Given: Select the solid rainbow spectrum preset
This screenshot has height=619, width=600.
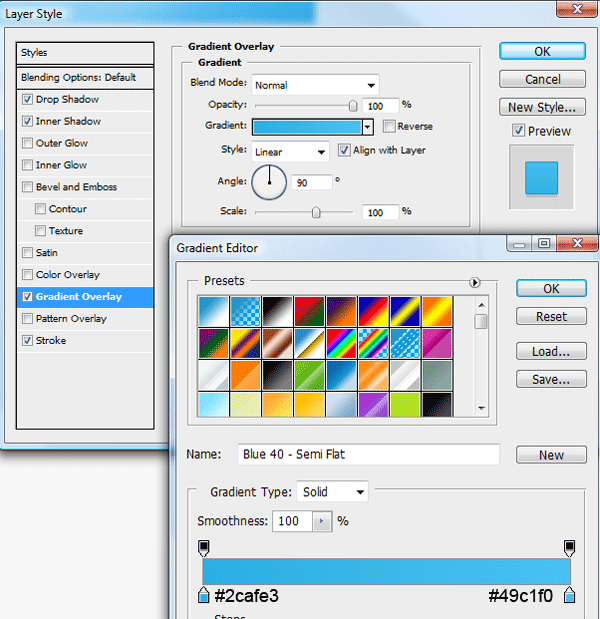Looking at the screenshot, I should tap(341, 343).
